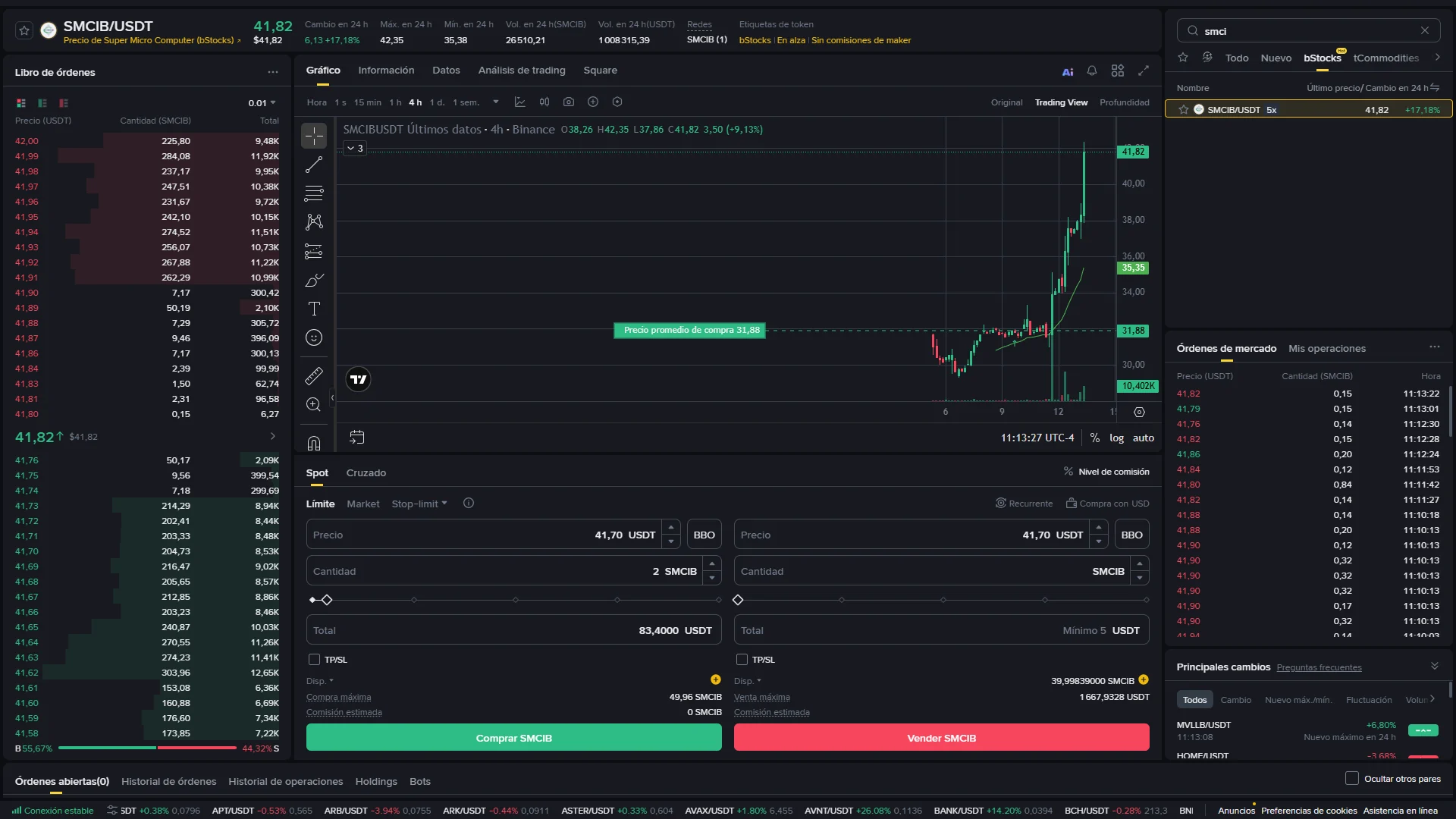Favorite the SMCIB/USDT pair header star
Image resolution: width=1456 pixels, height=819 pixels.
click(24, 30)
